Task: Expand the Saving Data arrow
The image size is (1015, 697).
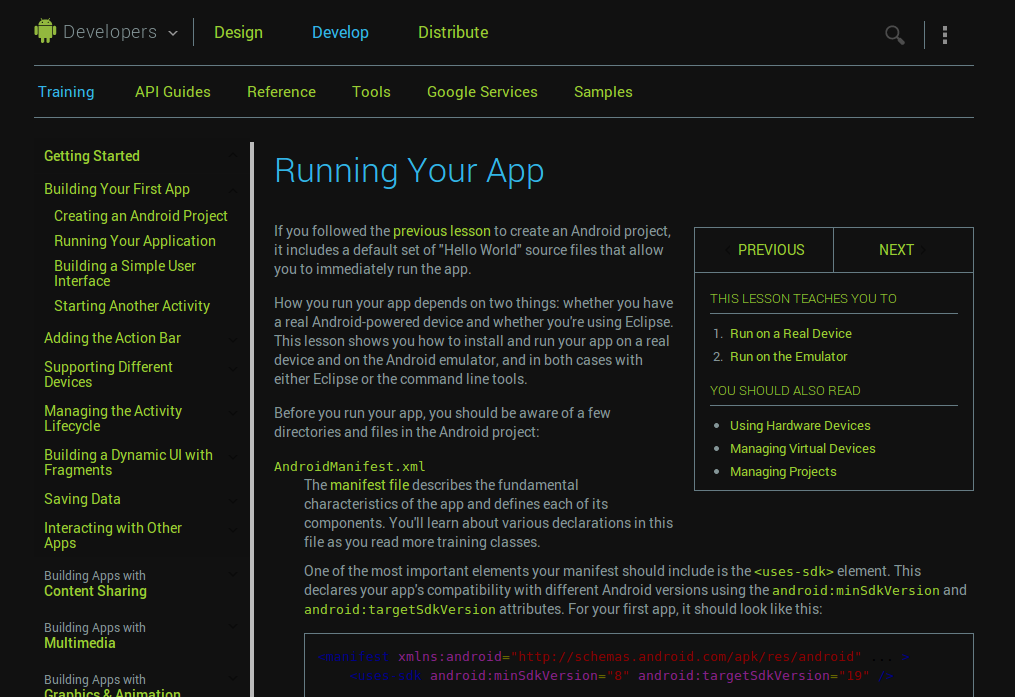Action: (x=233, y=500)
